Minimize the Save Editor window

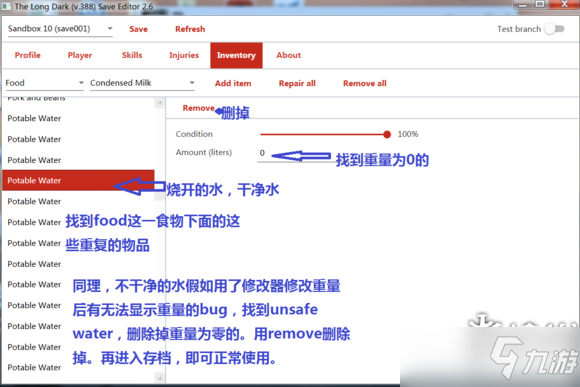pos(523,5)
